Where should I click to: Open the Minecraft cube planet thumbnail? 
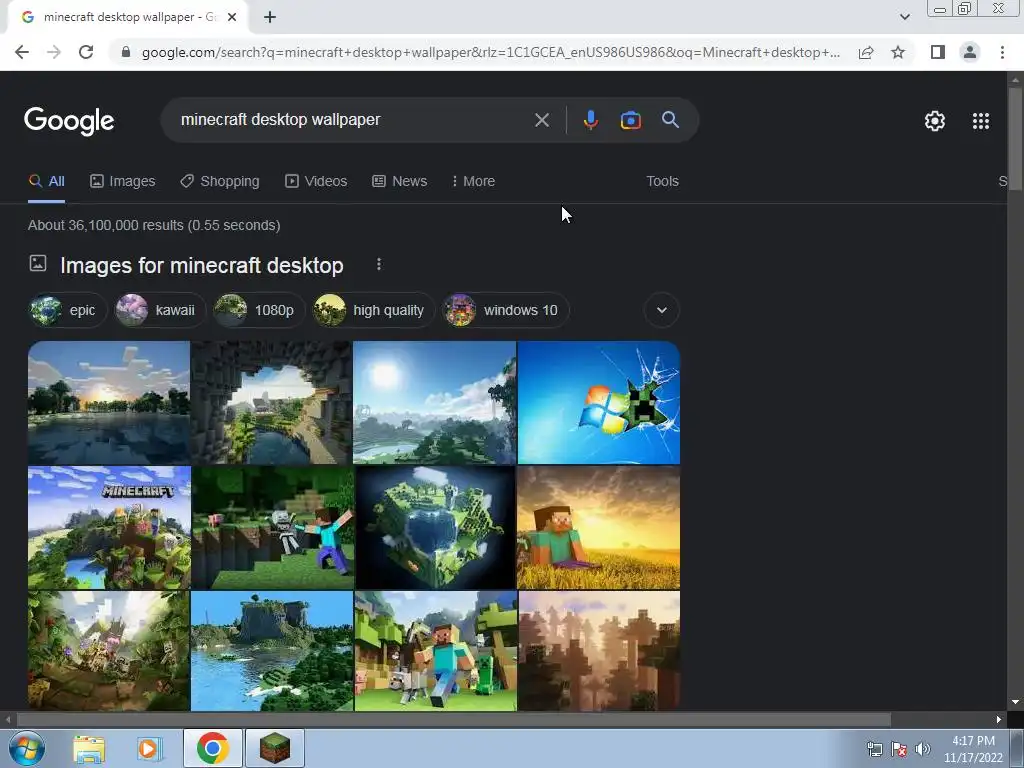(435, 528)
